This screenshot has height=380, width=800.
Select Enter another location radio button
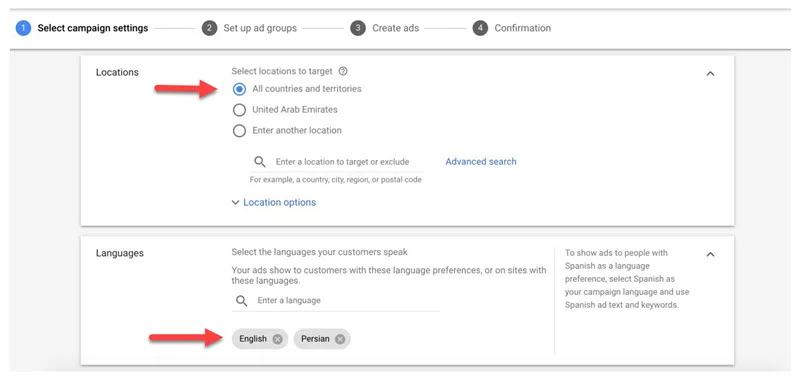pyautogui.click(x=239, y=131)
